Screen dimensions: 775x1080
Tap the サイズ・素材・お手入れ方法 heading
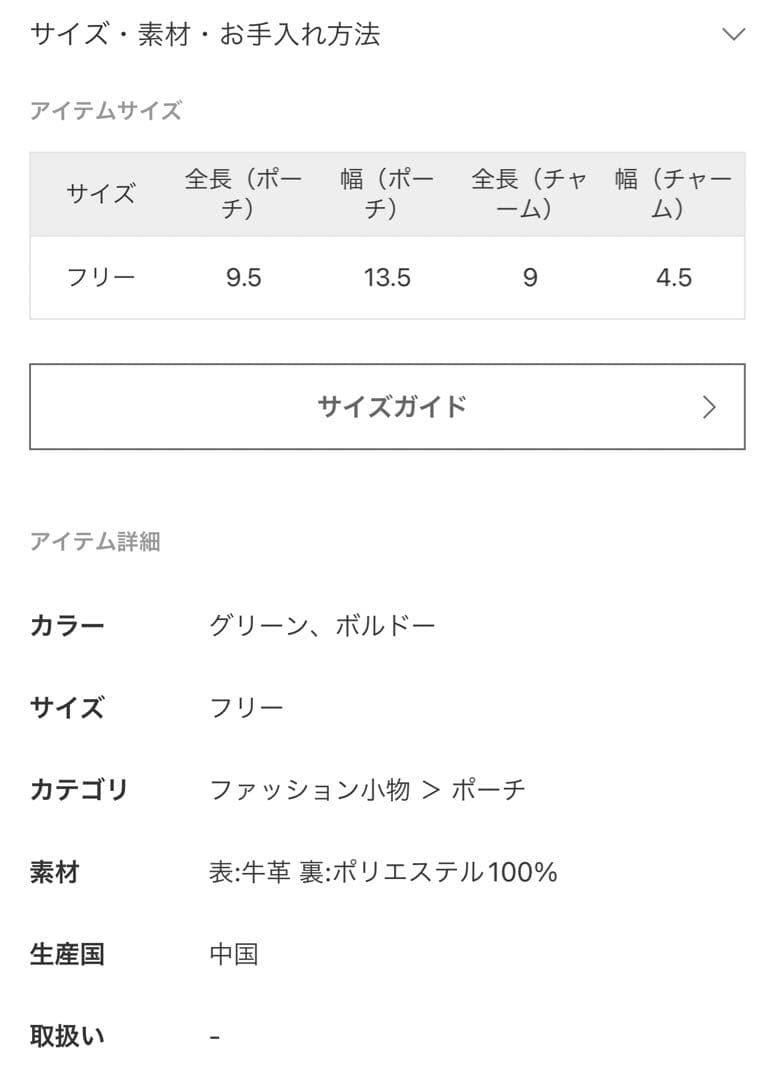[x=205, y=35]
